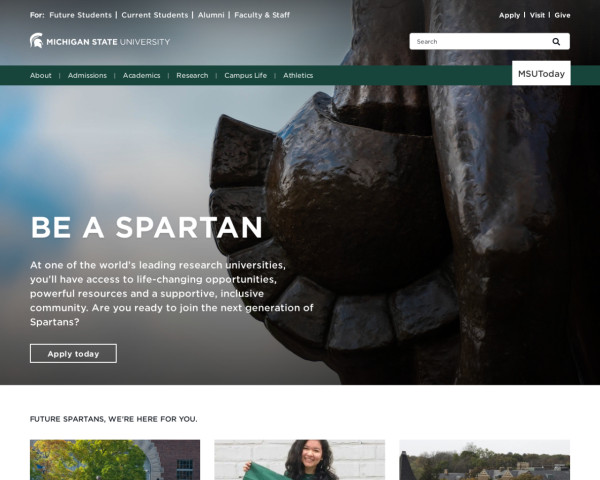Click the Give link at top
This screenshot has width=600, height=480.
point(562,15)
